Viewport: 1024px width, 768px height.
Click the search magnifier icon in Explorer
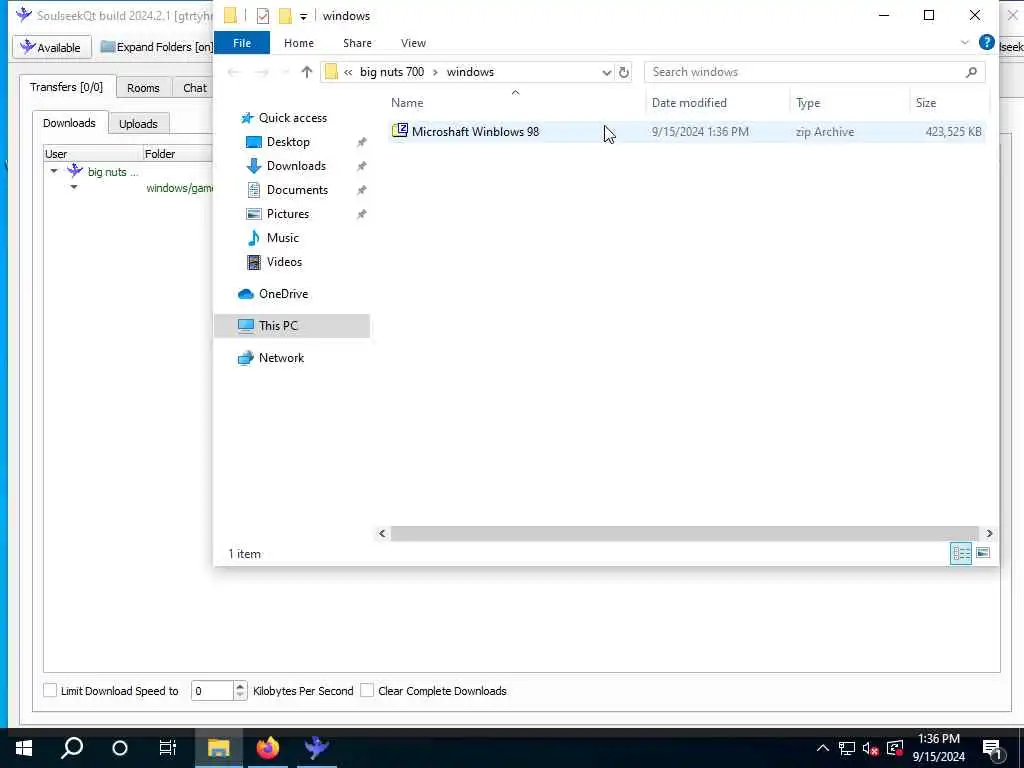tap(971, 72)
